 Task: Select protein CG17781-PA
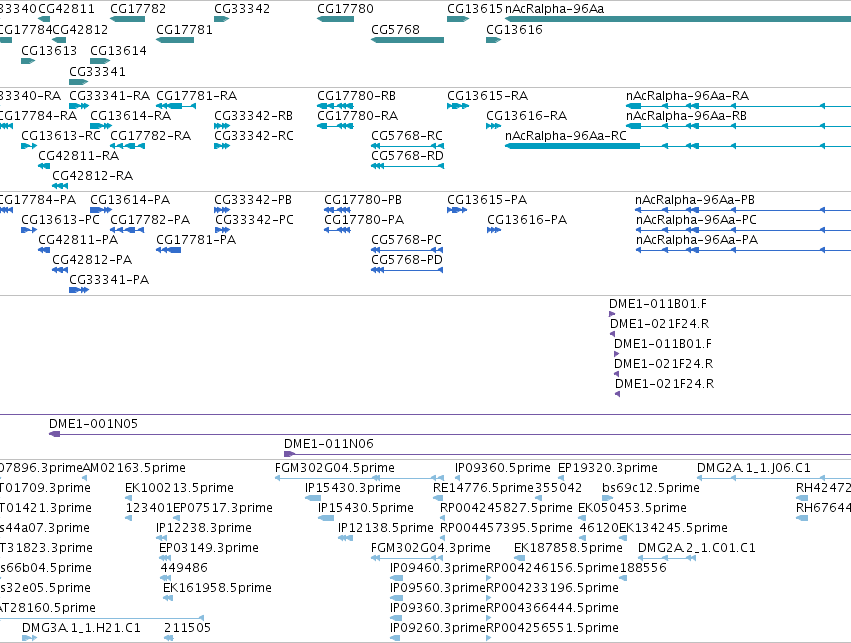point(196,240)
